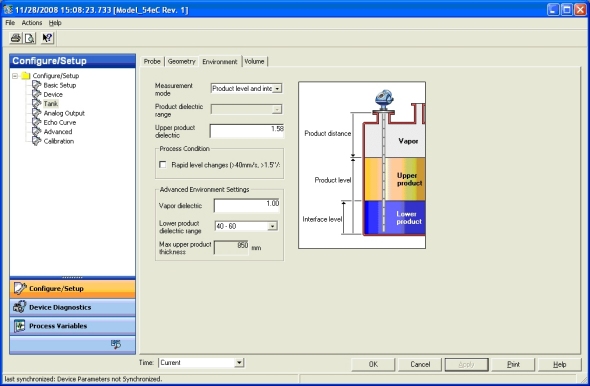Select Analog Output in the tree

point(64,113)
